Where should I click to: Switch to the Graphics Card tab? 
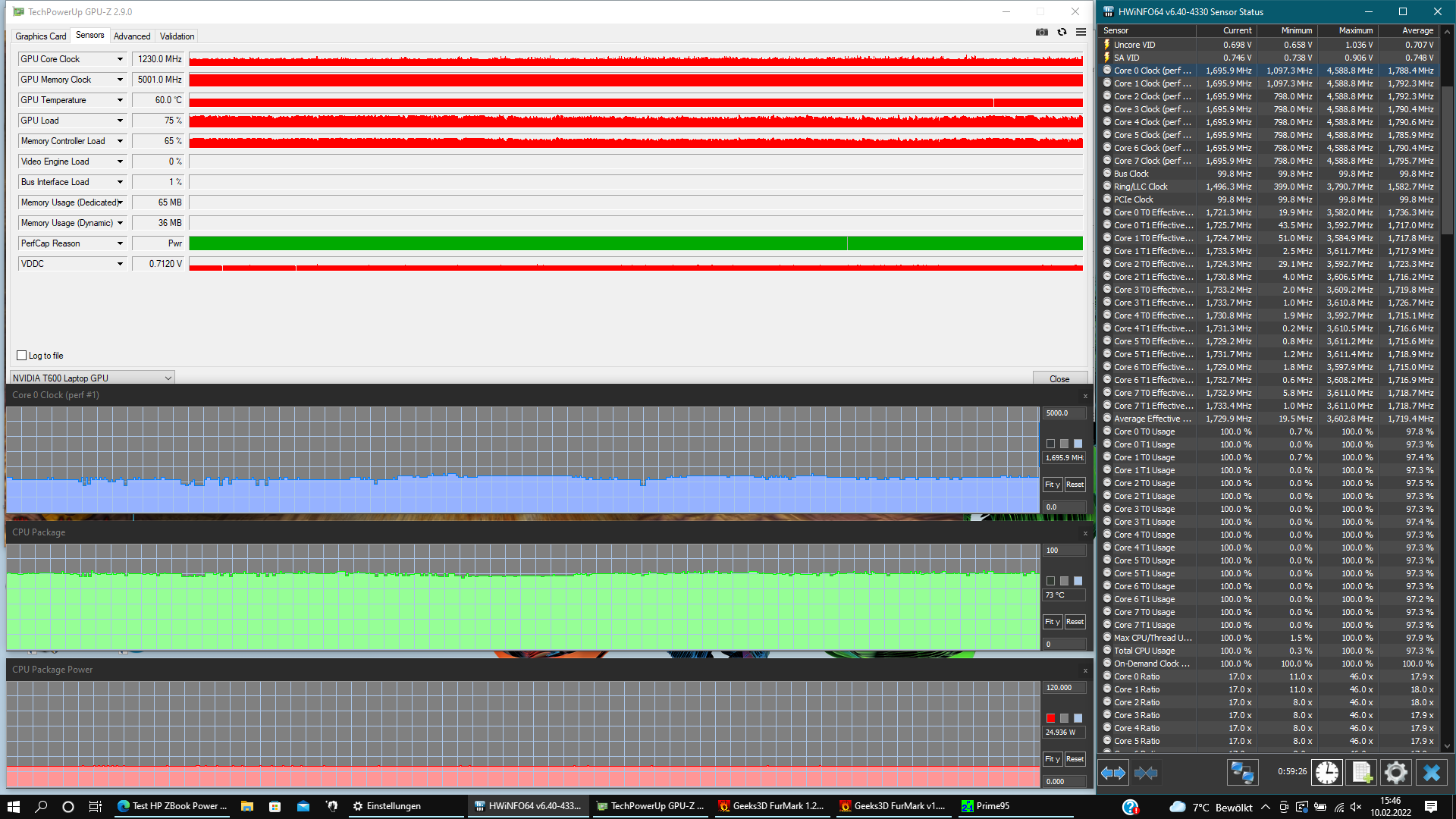(41, 36)
